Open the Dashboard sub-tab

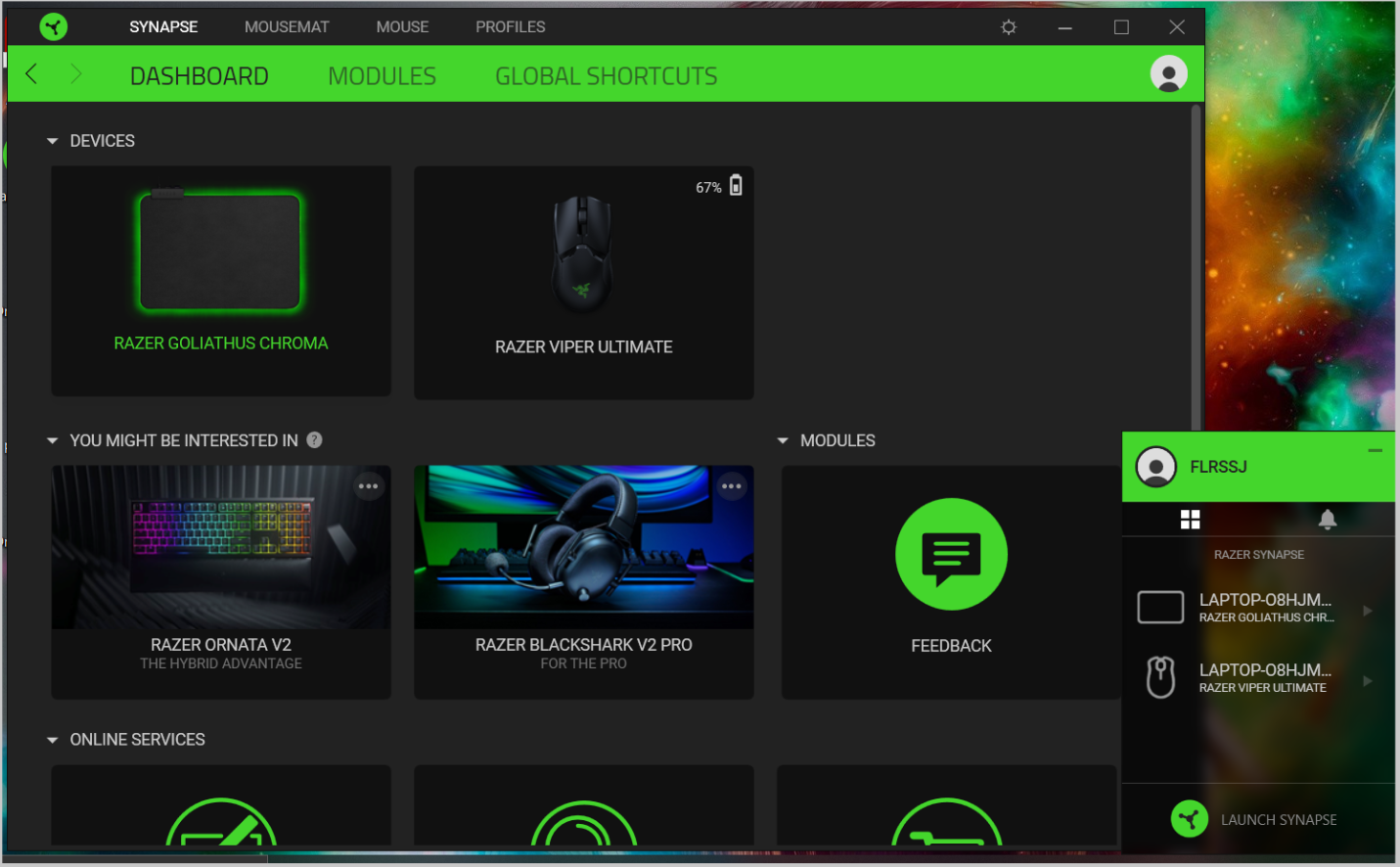[x=200, y=76]
